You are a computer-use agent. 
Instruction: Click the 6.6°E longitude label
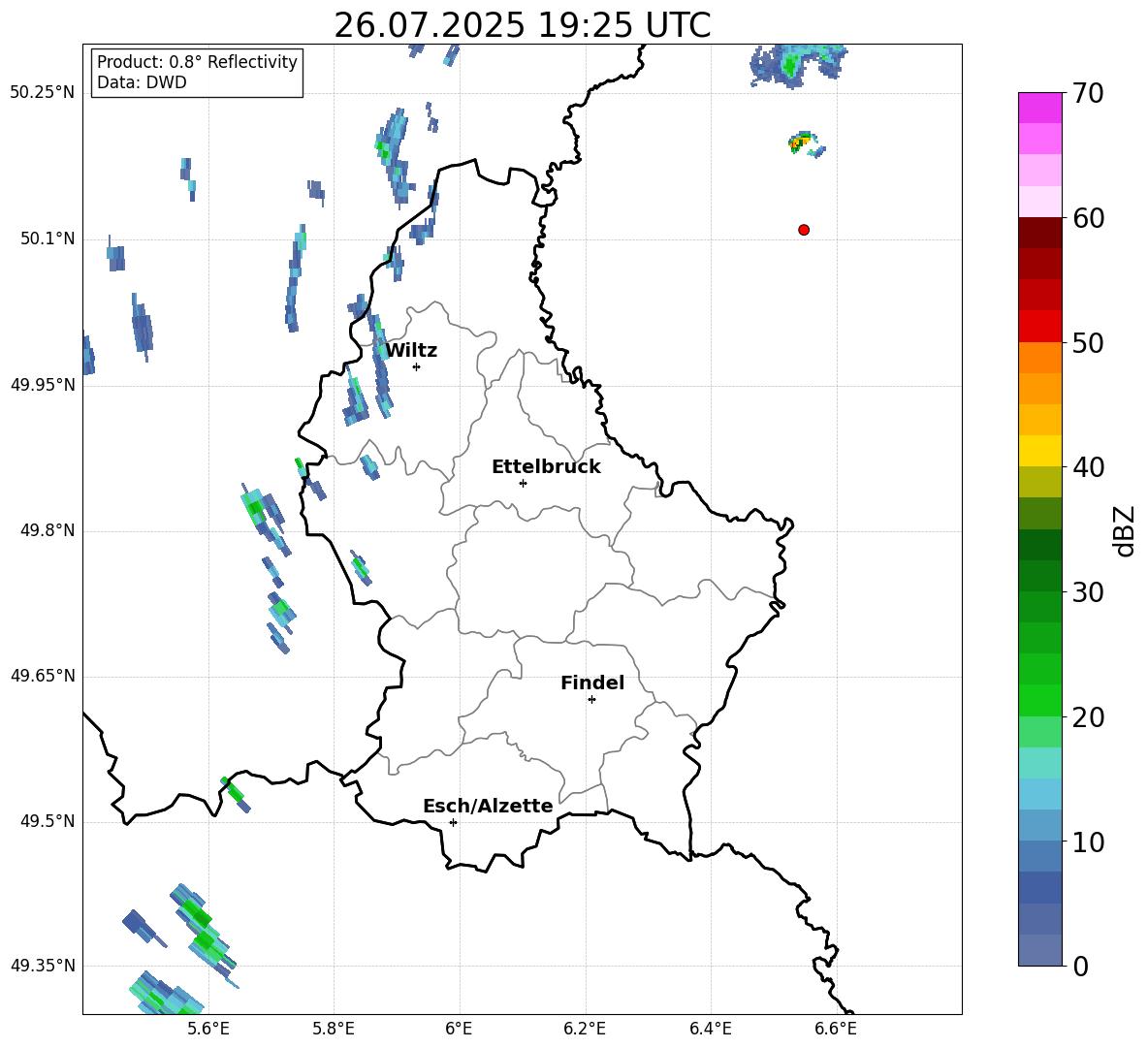[836, 1029]
